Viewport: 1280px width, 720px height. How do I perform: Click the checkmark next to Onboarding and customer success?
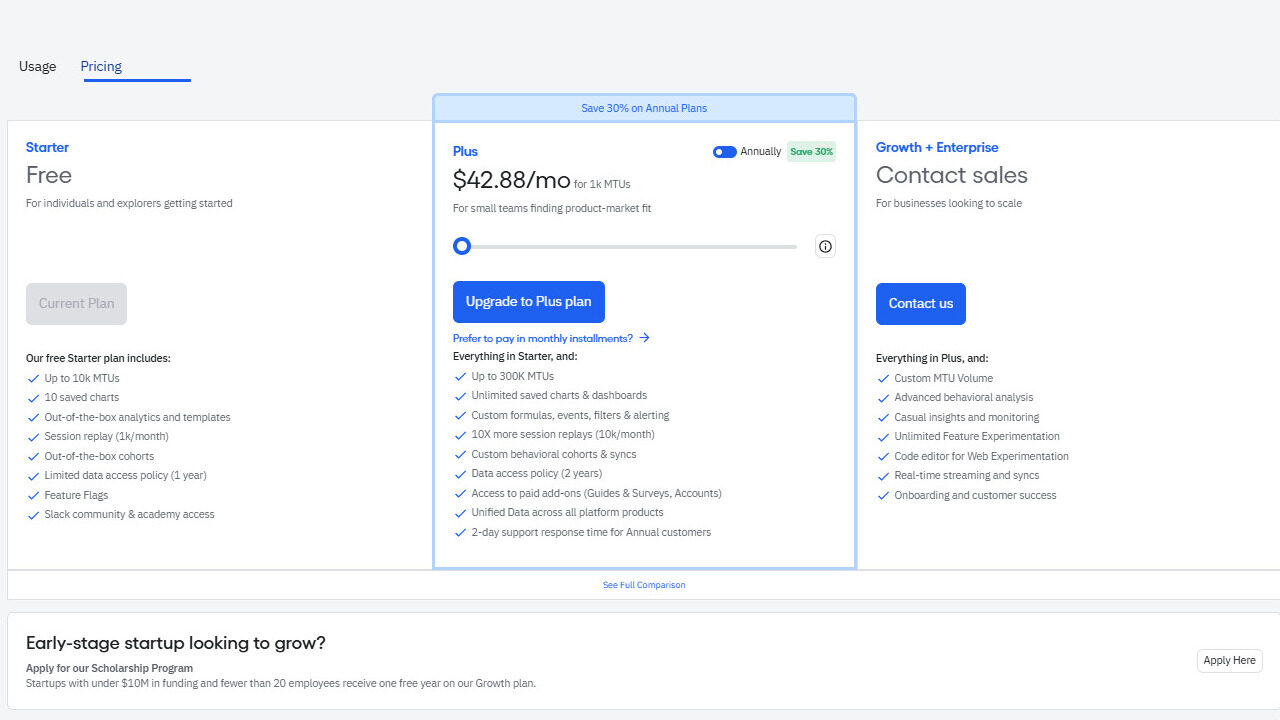(x=884, y=496)
